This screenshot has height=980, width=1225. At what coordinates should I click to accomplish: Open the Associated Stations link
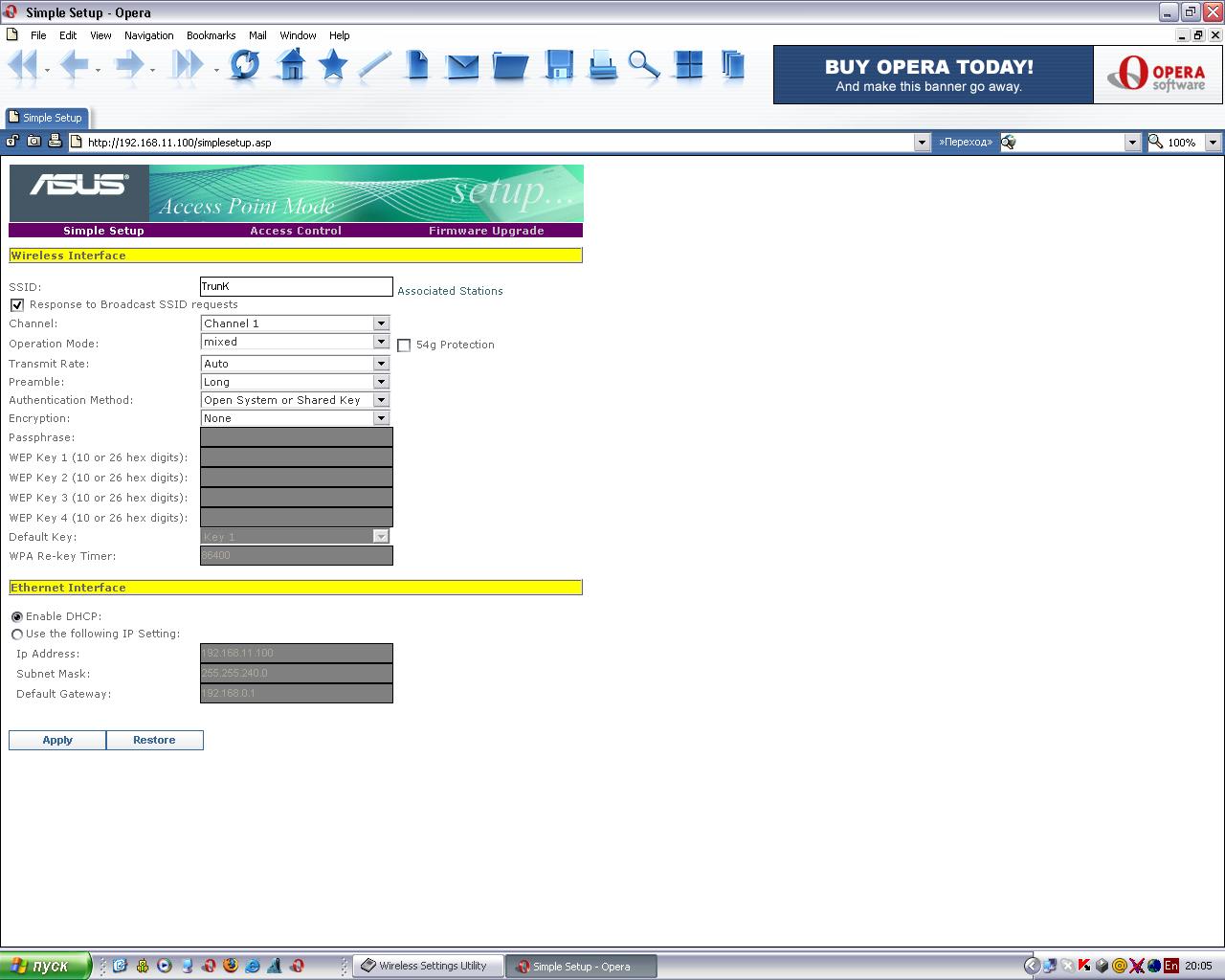click(450, 291)
